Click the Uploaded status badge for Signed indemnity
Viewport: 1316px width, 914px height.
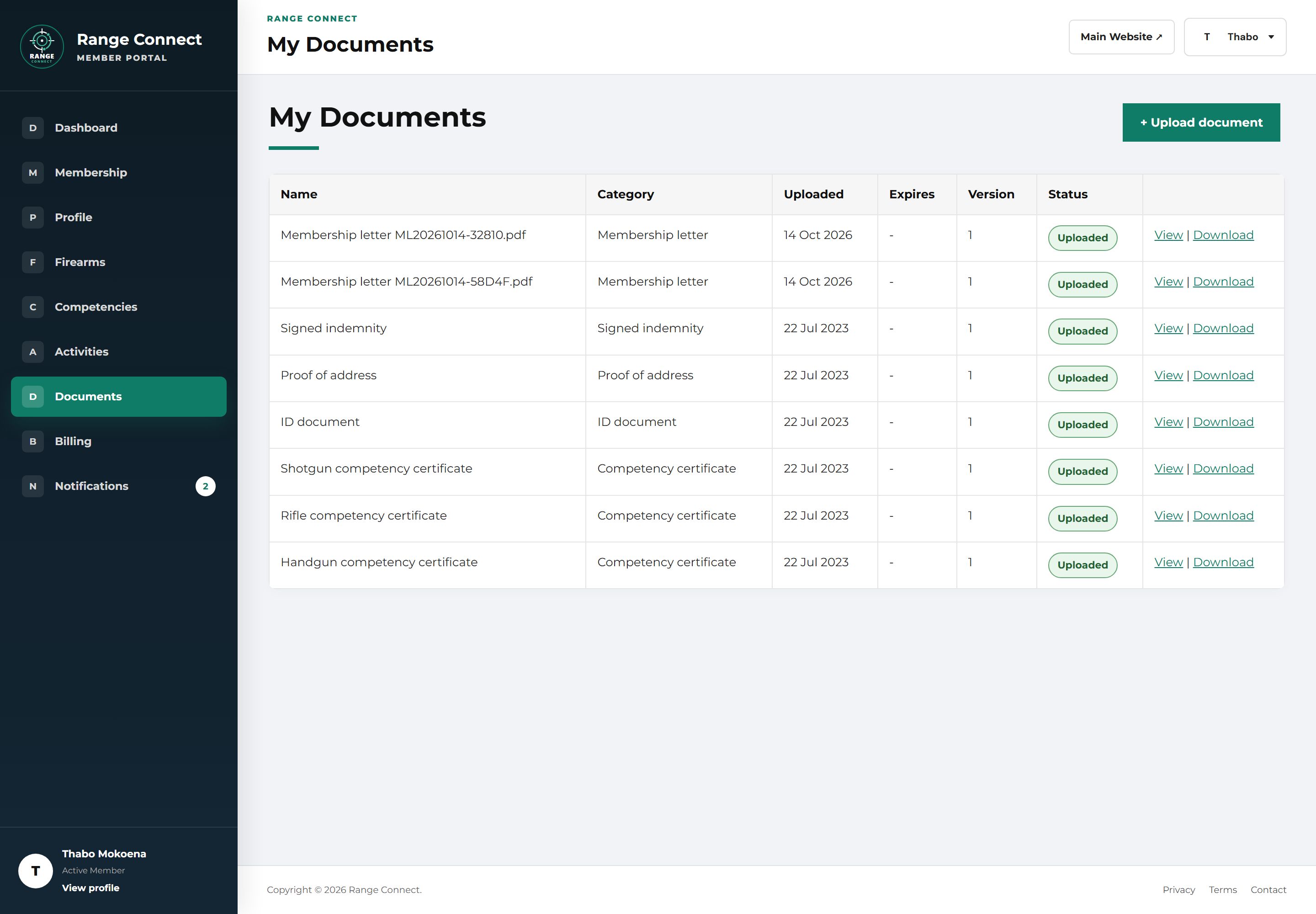1083,331
